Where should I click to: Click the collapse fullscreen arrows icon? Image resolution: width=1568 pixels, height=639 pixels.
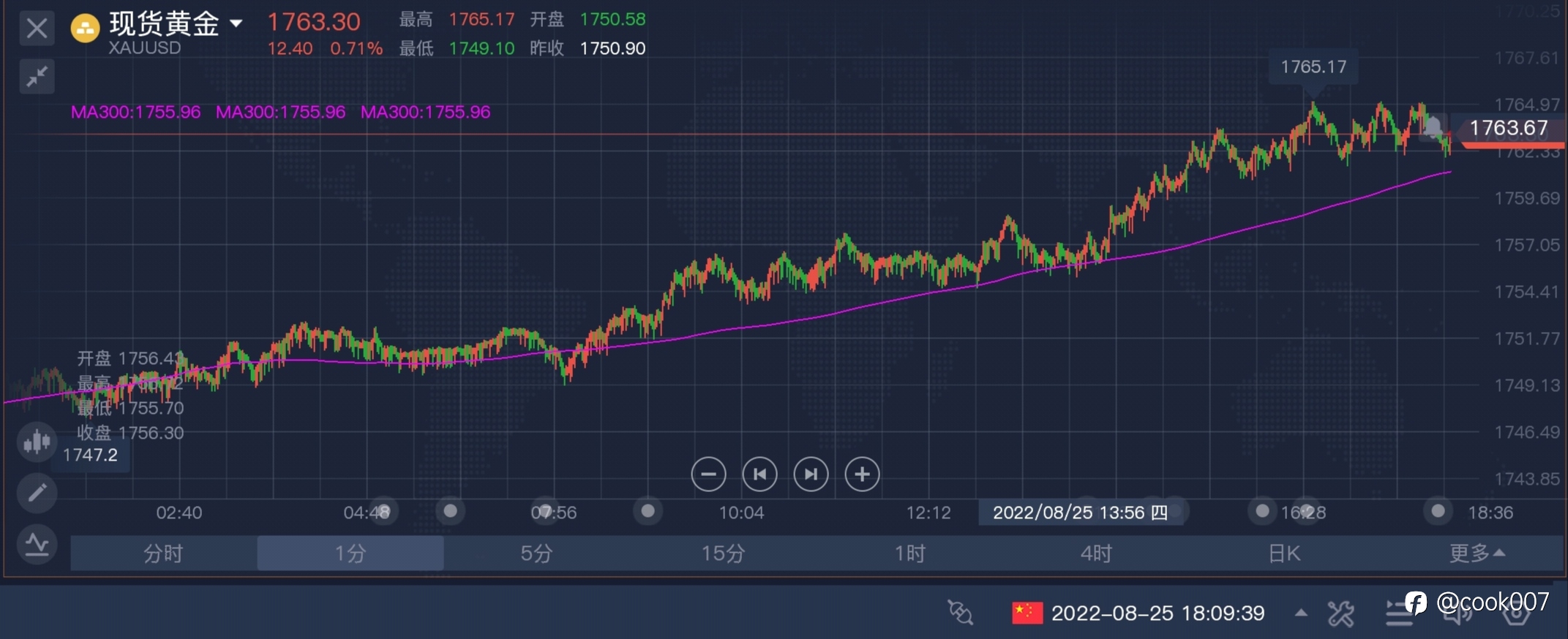pos(37,77)
